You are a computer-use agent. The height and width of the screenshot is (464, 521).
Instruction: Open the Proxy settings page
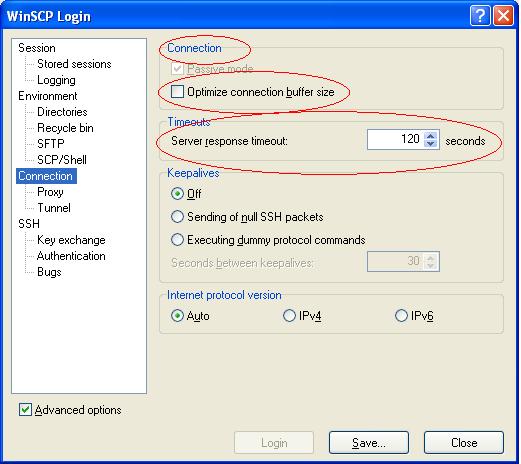click(50, 192)
